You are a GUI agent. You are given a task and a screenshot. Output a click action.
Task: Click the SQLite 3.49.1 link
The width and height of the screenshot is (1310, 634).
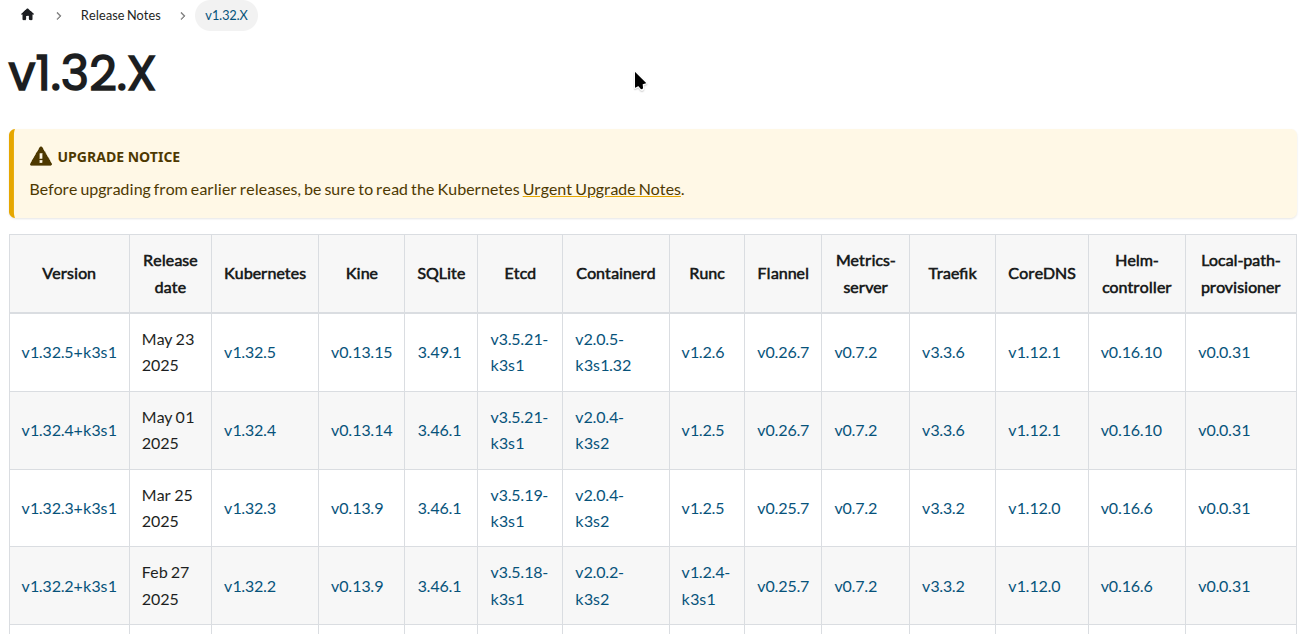click(439, 352)
